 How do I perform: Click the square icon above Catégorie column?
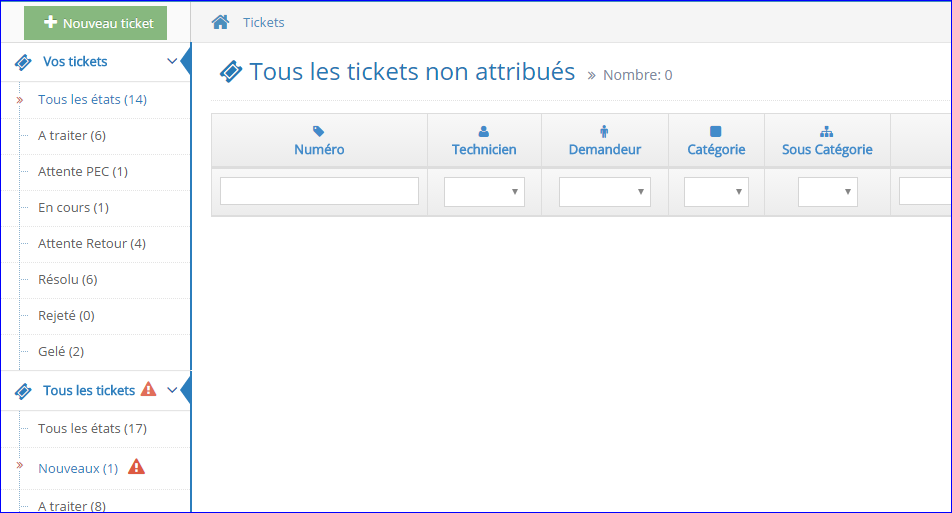[716, 131]
